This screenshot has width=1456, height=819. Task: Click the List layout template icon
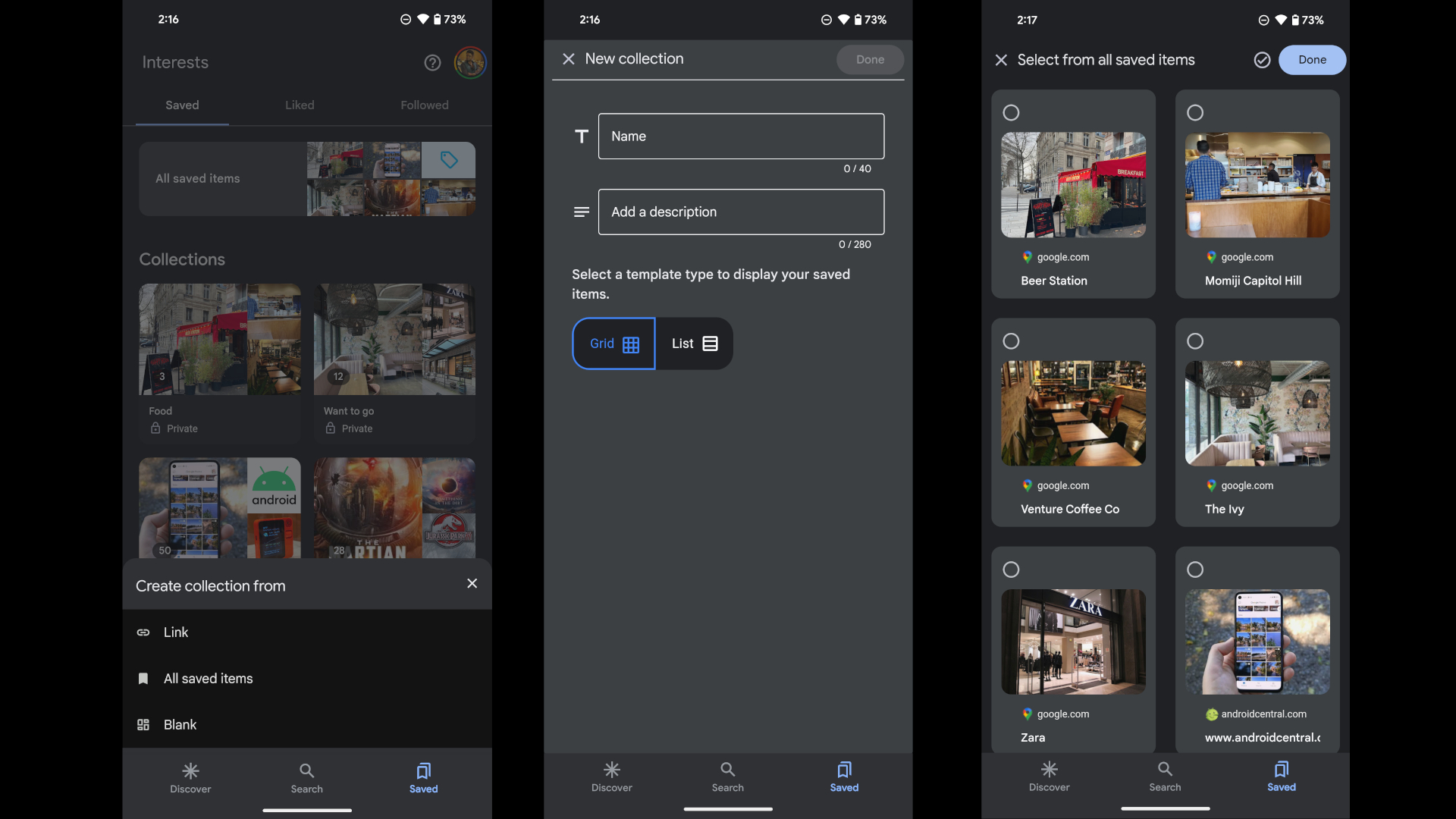click(x=708, y=343)
